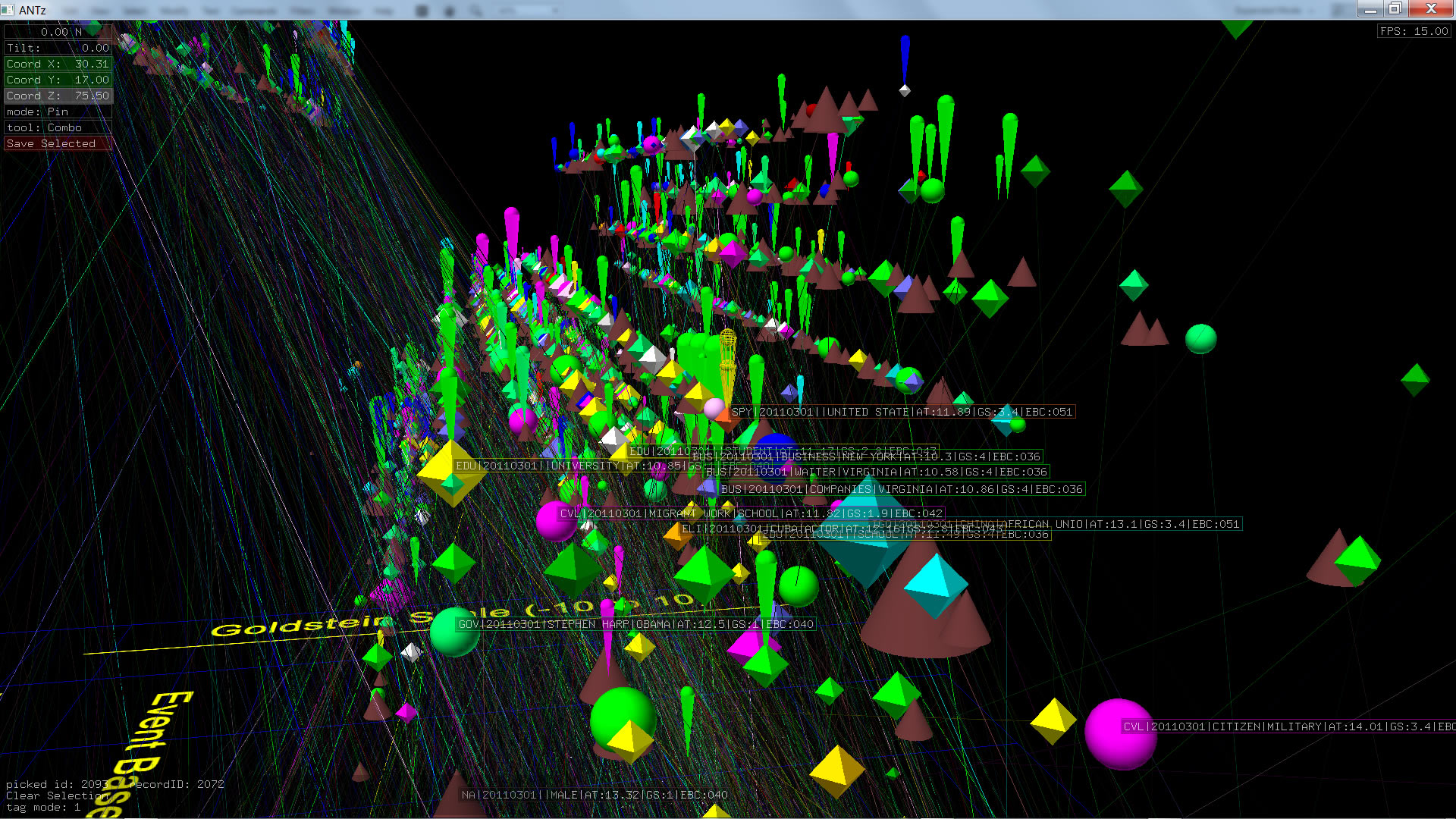
Task: Select the white diamond under the blue pin
Action: point(904,90)
